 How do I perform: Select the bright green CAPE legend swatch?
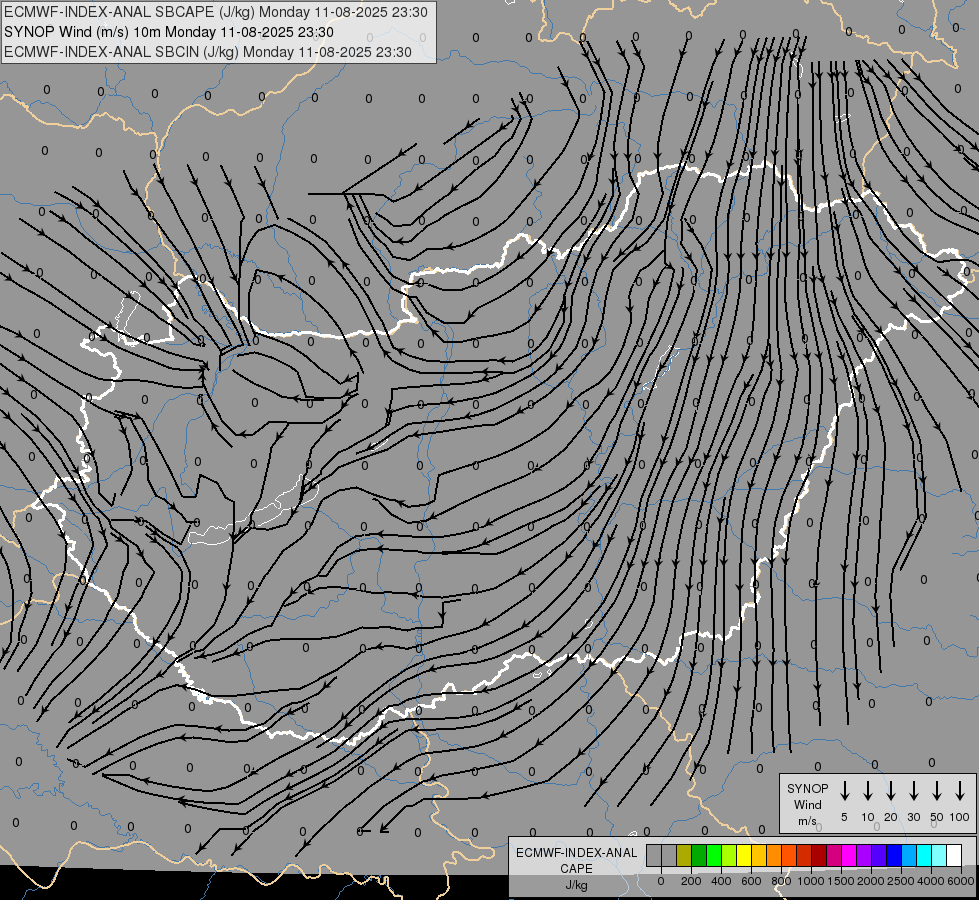coord(714,855)
